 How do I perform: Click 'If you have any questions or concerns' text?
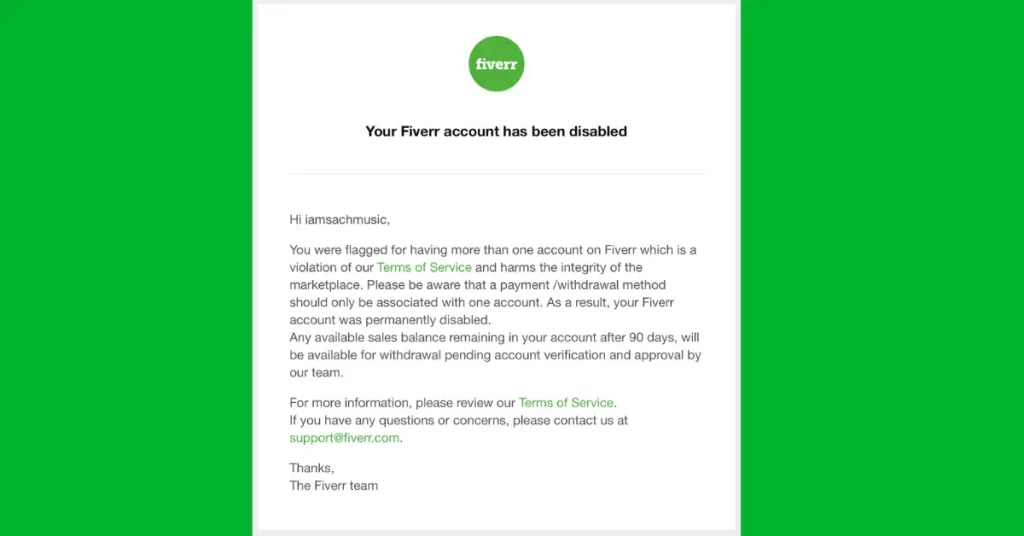[400, 421]
